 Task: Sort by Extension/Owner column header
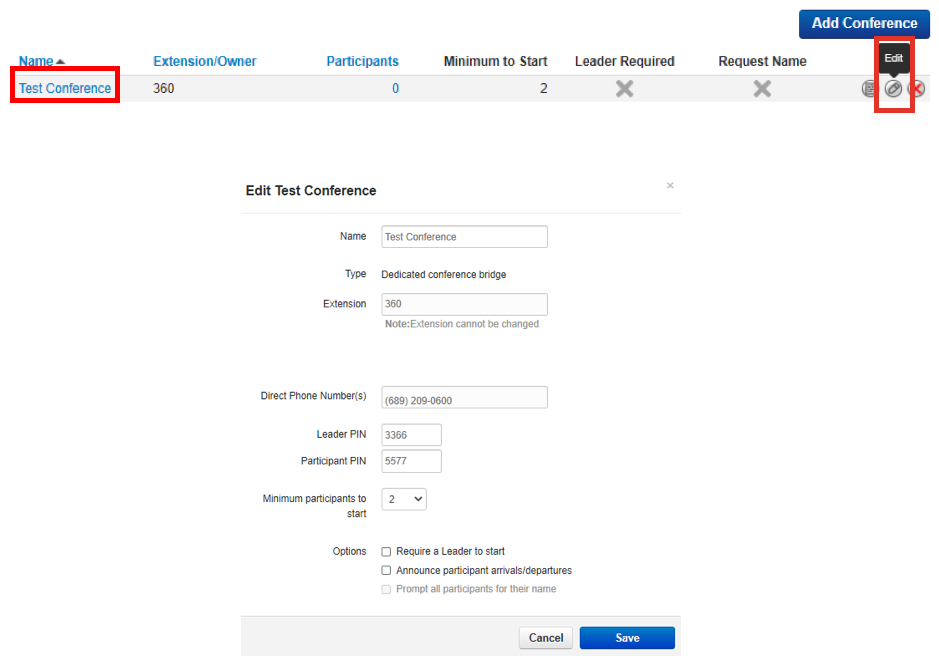tap(204, 61)
